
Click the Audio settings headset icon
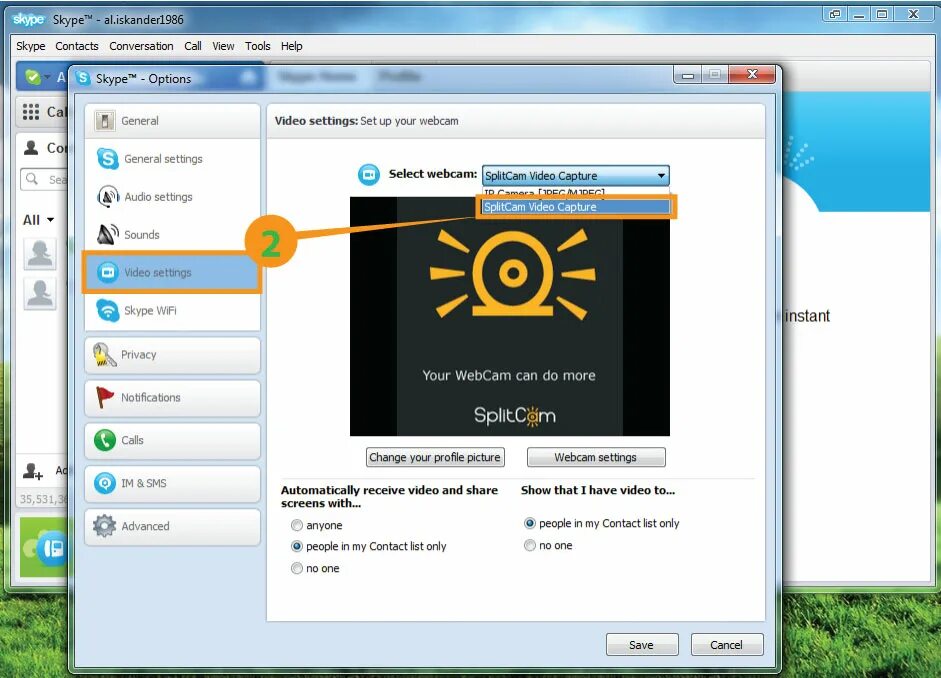(107, 197)
